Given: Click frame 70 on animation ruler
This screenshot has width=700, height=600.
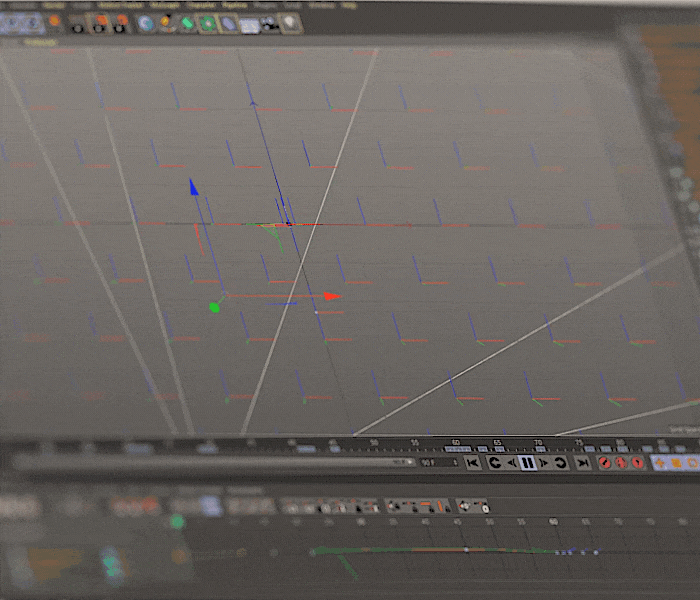Looking at the screenshot, I should point(538,442).
